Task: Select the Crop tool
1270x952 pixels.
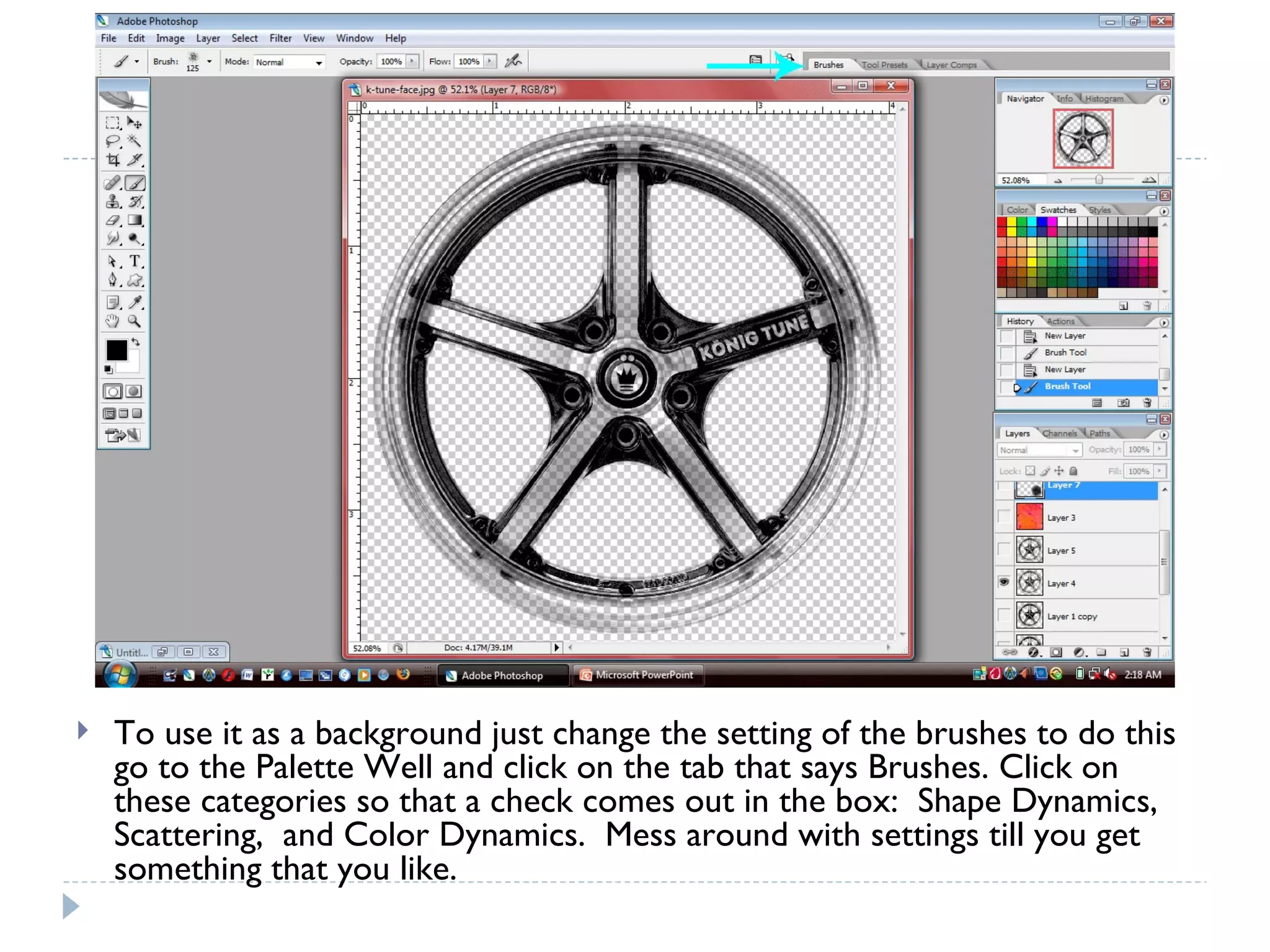Action: coord(113,160)
